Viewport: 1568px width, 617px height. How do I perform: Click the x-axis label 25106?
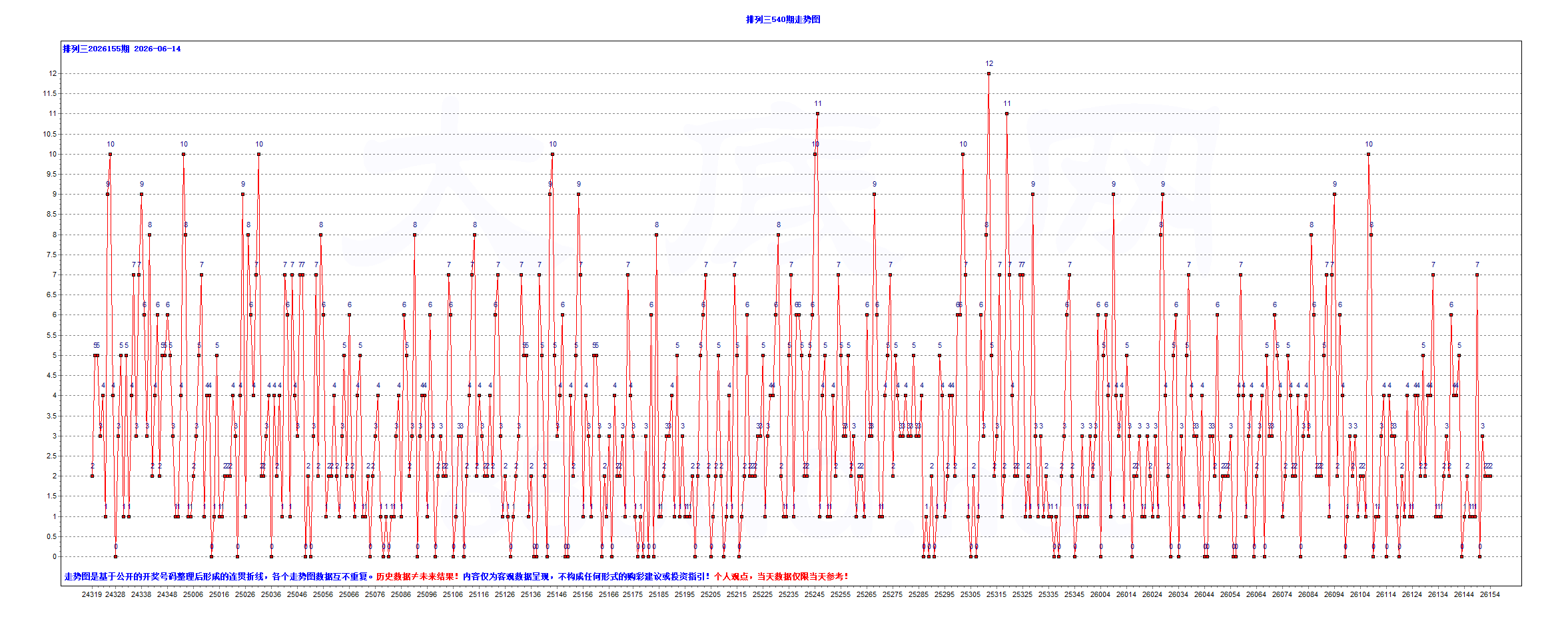tap(453, 594)
